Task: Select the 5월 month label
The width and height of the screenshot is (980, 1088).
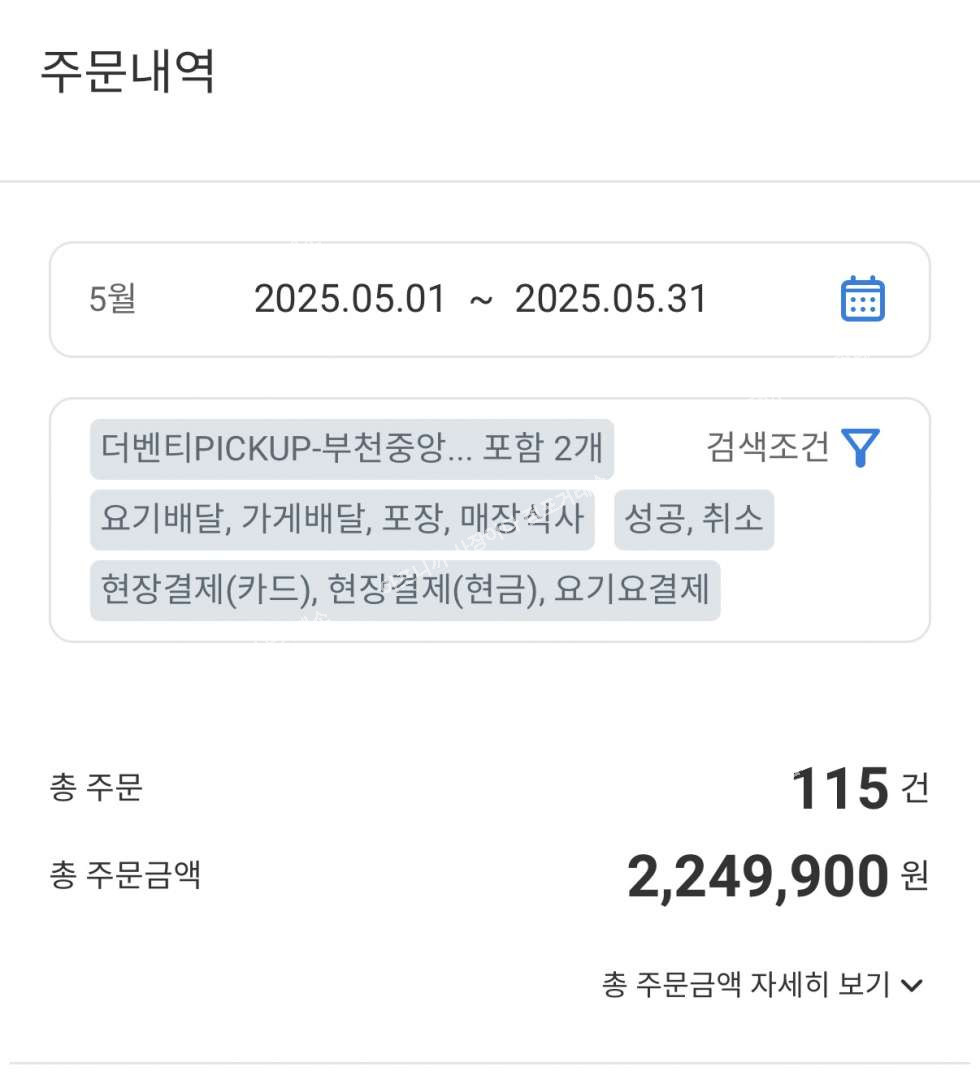Action: pyautogui.click(x=112, y=299)
